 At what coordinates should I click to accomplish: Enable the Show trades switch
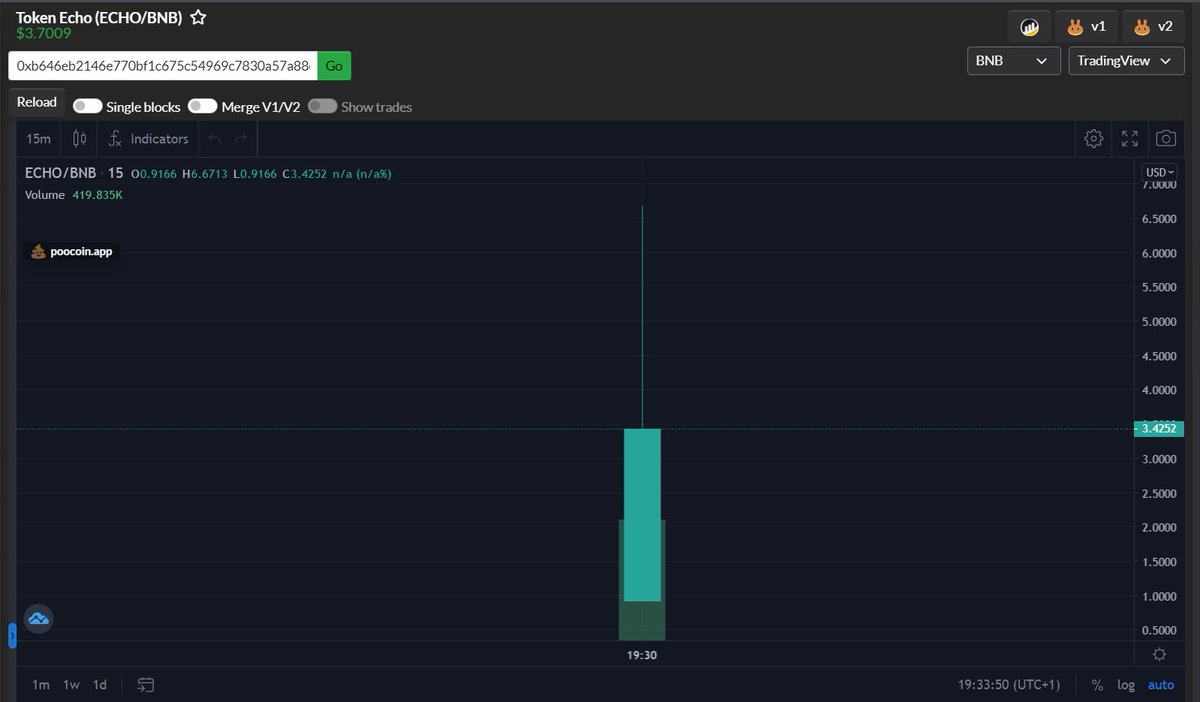tap(322, 106)
